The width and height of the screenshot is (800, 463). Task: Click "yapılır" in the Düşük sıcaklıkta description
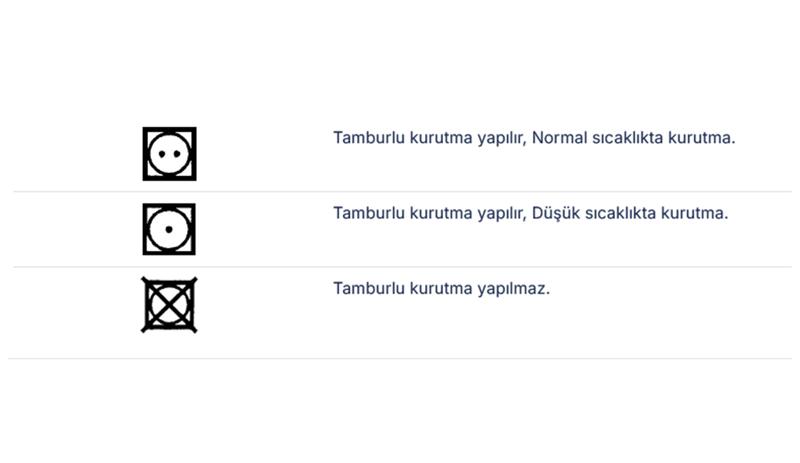coord(501,213)
